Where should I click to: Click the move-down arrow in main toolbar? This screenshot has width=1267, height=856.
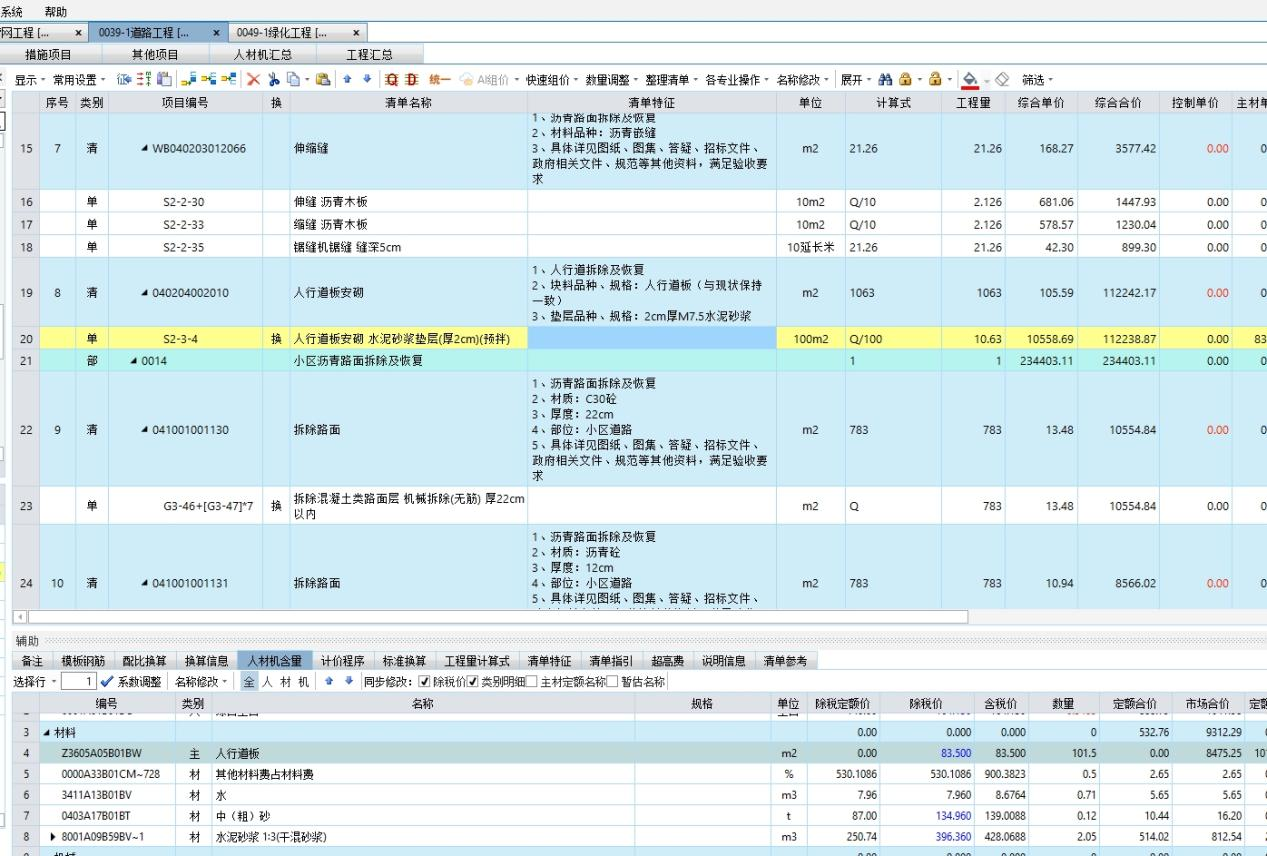pyautogui.click(x=366, y=80)
